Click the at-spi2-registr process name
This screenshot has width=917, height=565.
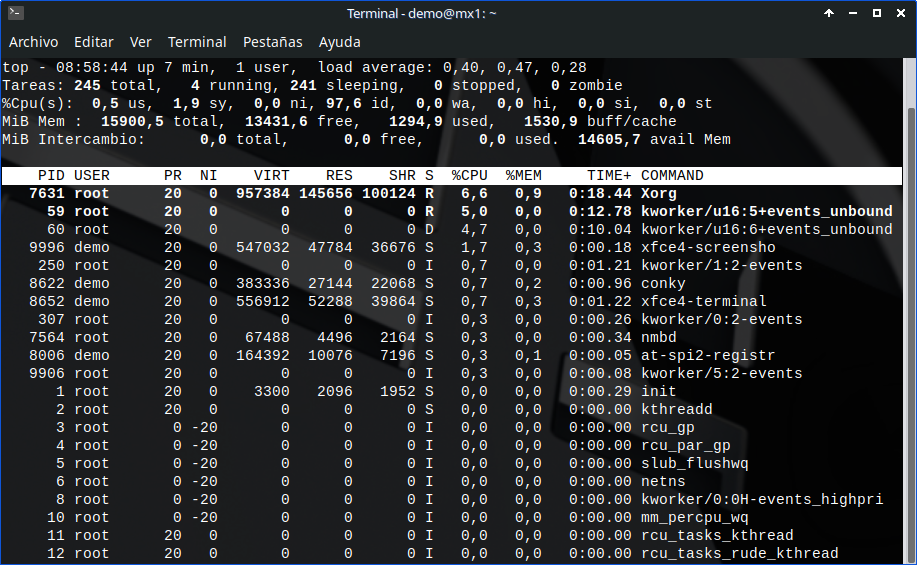(708, 356)
